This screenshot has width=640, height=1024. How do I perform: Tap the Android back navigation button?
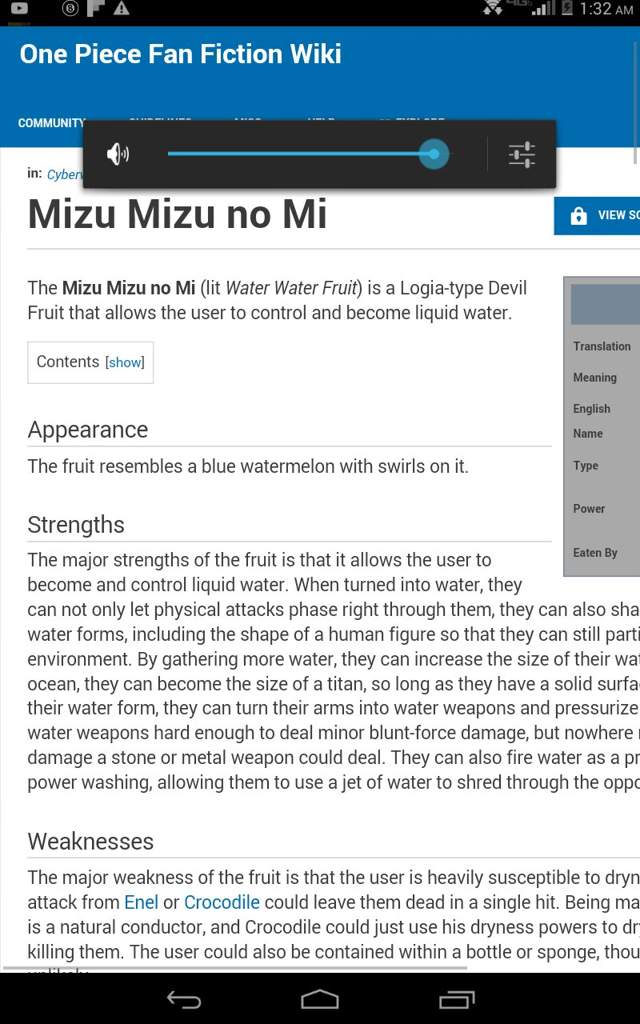184,999
